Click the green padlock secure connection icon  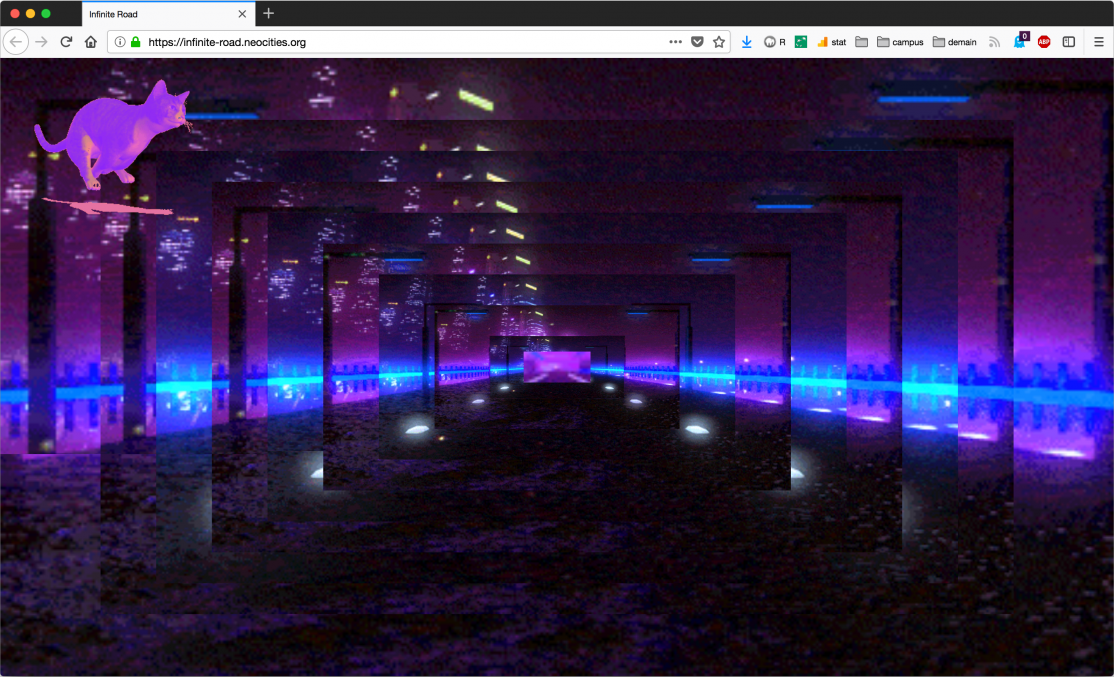point(136,42)
